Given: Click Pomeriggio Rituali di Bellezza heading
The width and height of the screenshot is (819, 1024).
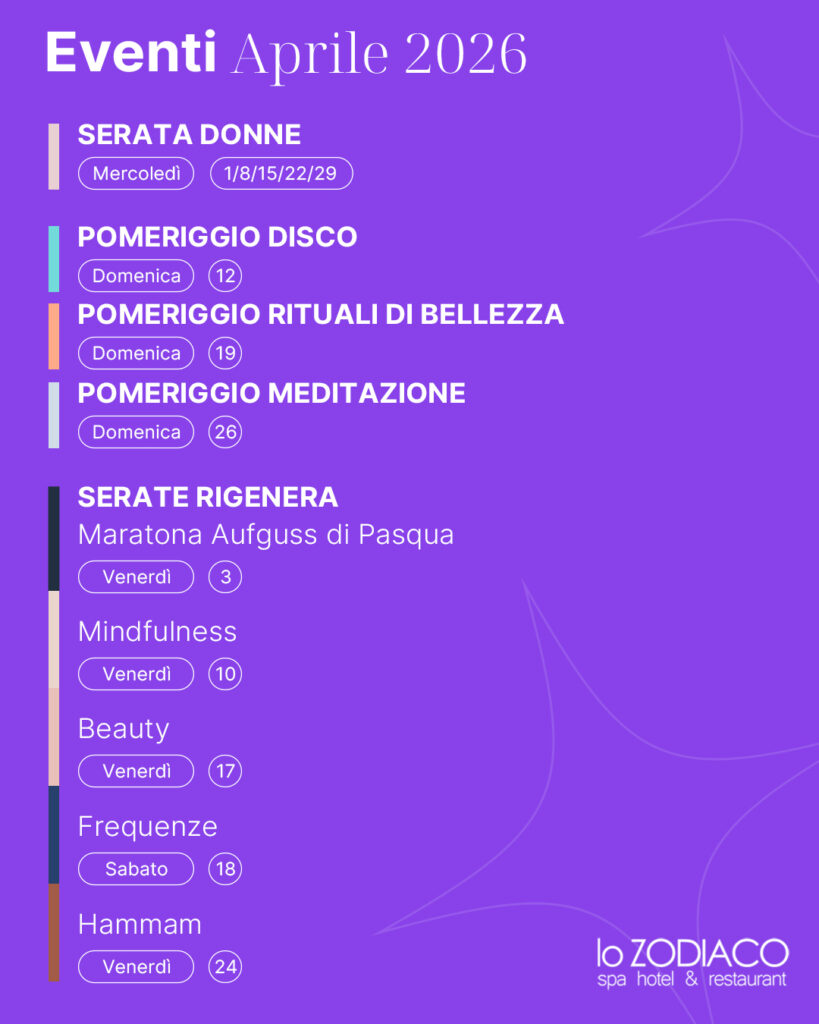Looking at the screenshot, I should tap(320, 315).
